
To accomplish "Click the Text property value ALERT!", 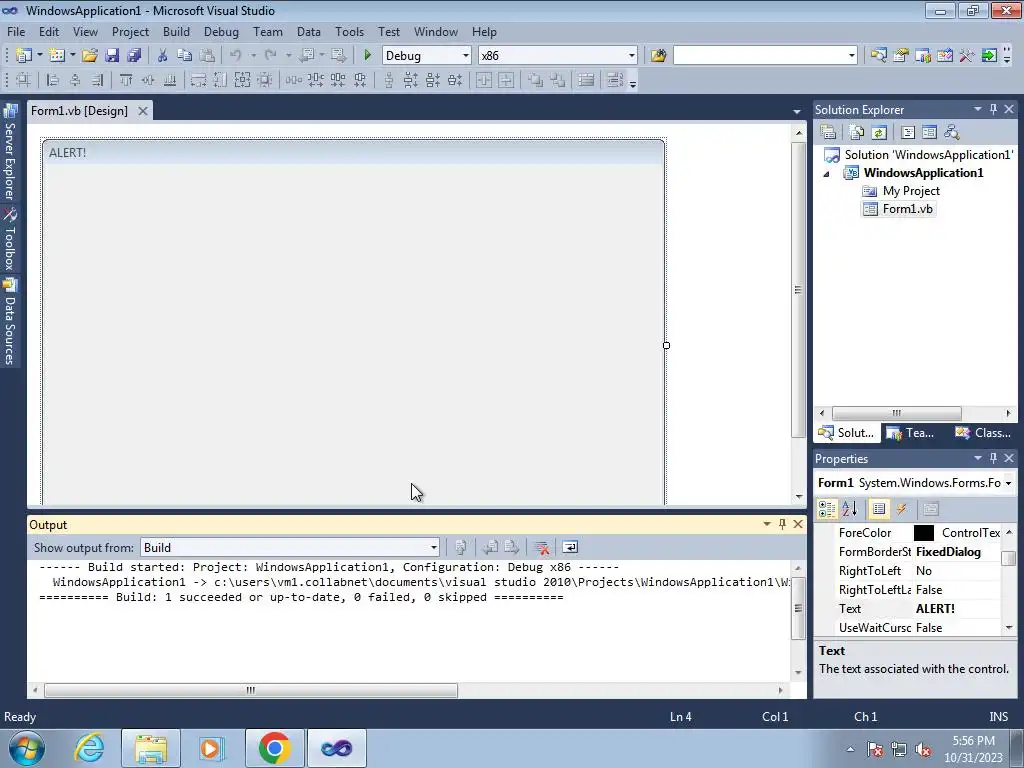I will pos(935,609).
